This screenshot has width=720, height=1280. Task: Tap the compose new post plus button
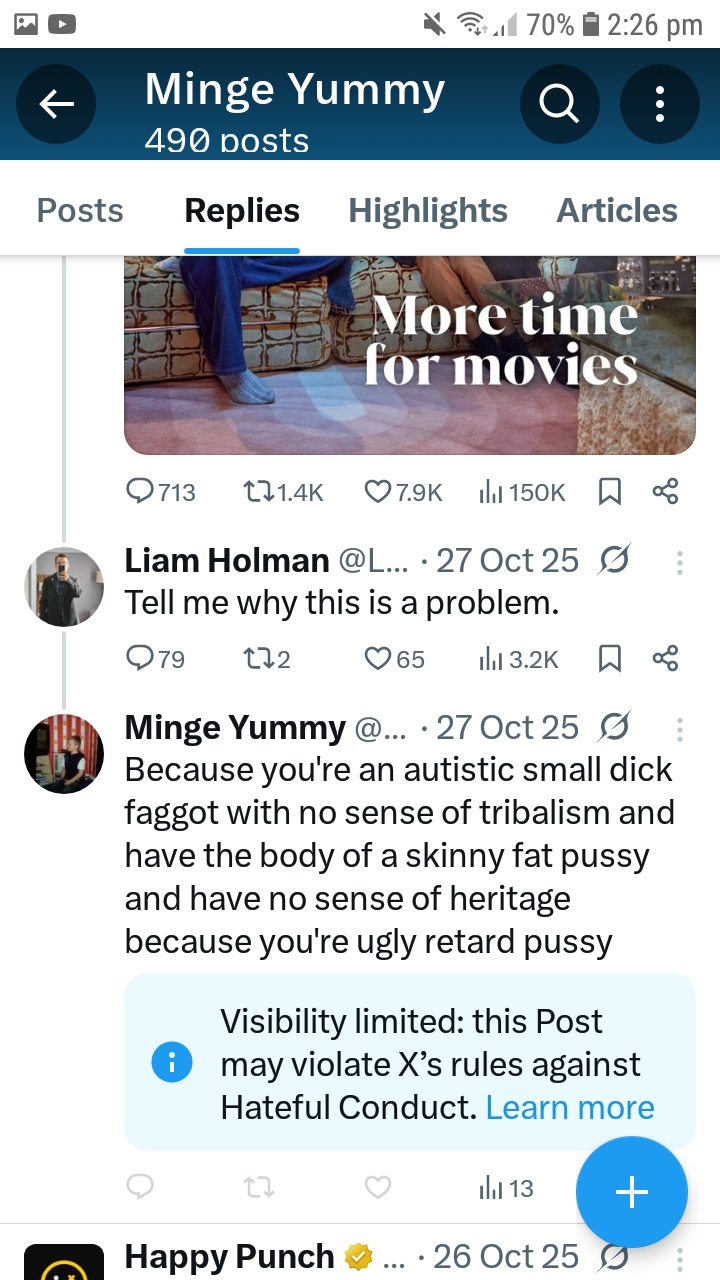631,1192
